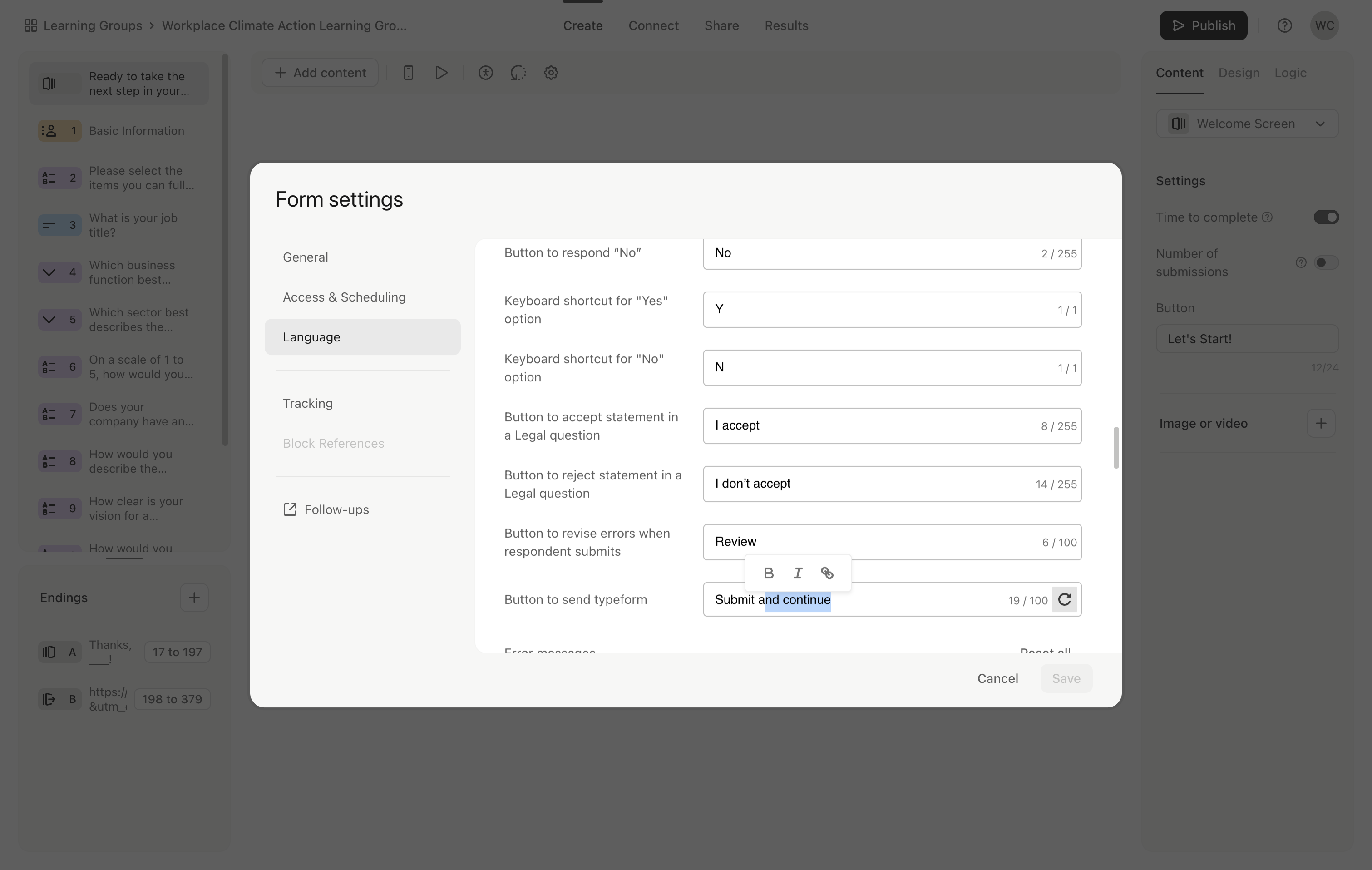Select the Language settings section
1372x870 pixels.
[362, 337]
